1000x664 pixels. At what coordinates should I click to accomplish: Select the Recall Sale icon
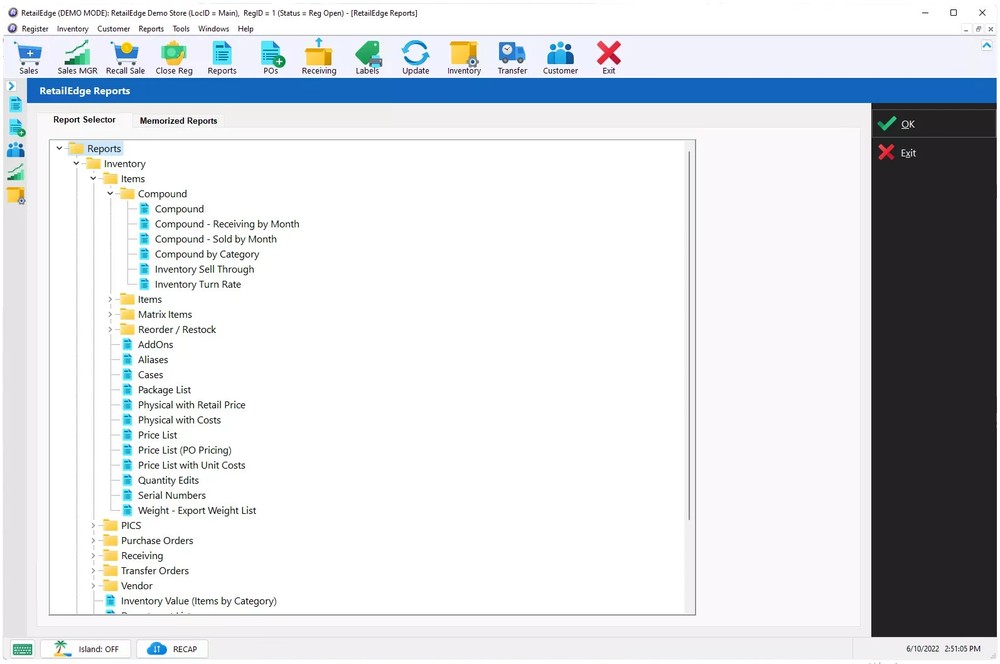pos(125,57)
